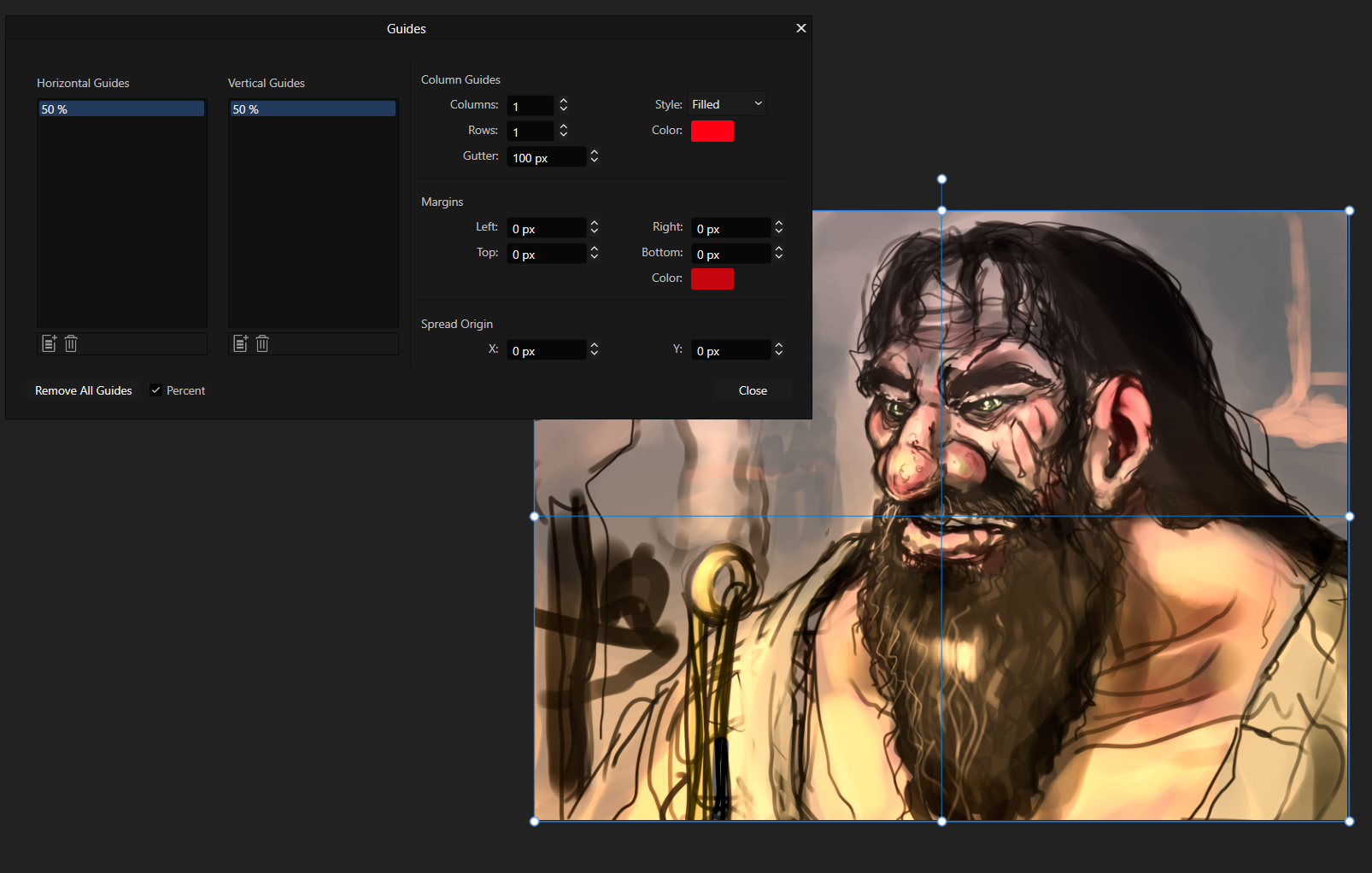Click the top-right selection handle of image
The height and width of the screenshot is (873, 1372).
(1350, 211)
